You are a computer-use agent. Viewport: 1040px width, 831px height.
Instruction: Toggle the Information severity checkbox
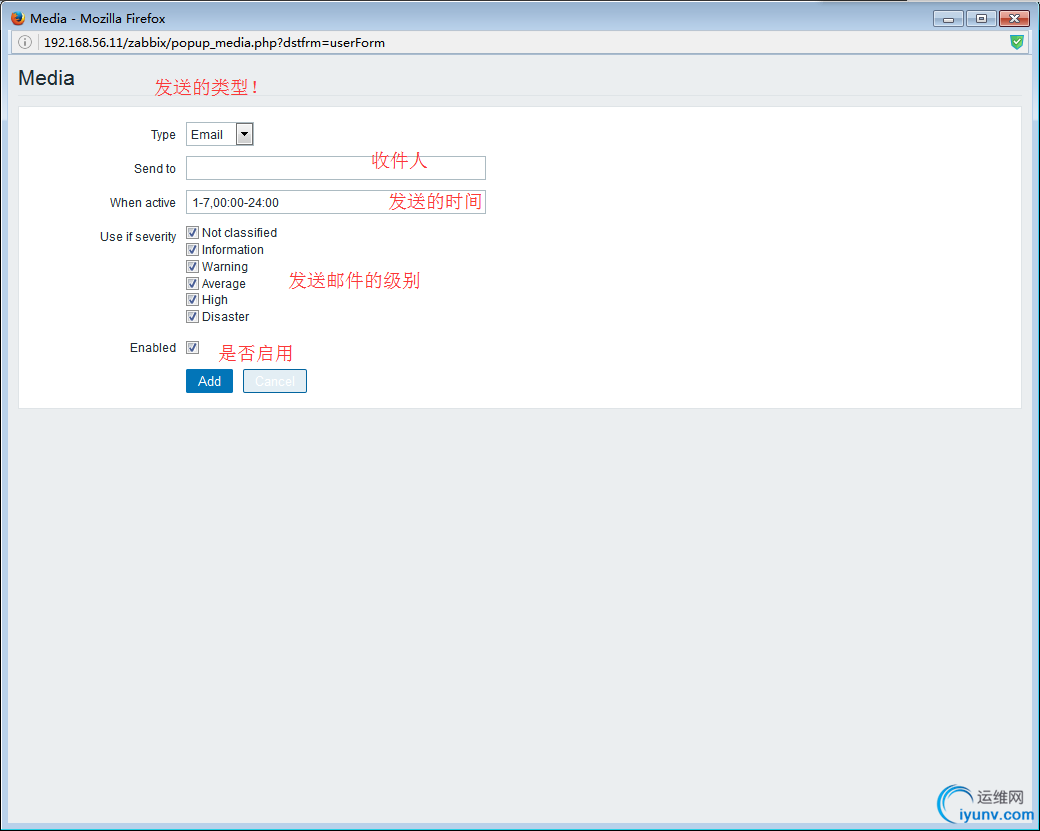pyautogui.click(x=192, y=250)
